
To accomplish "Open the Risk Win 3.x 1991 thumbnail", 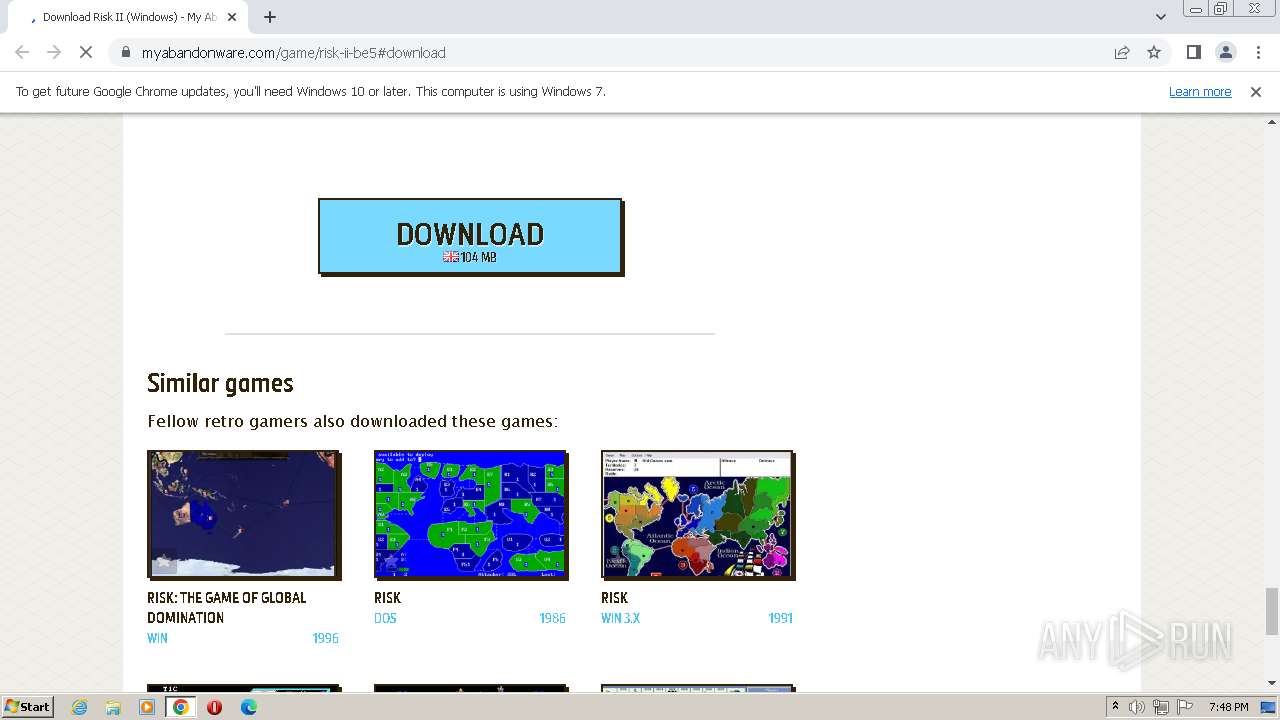I will pyautogui.click(x=698, y=514).
